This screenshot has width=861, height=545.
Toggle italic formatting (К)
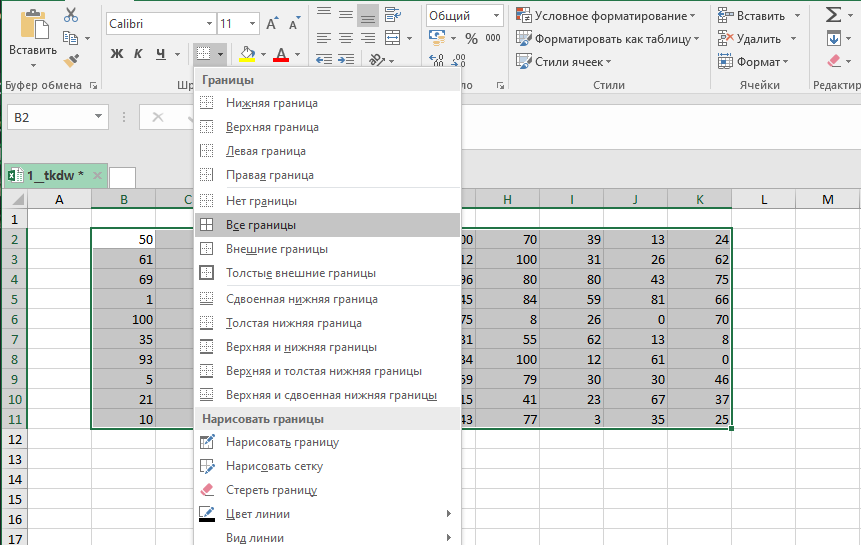pyautogui.click(x=138, y=54)
